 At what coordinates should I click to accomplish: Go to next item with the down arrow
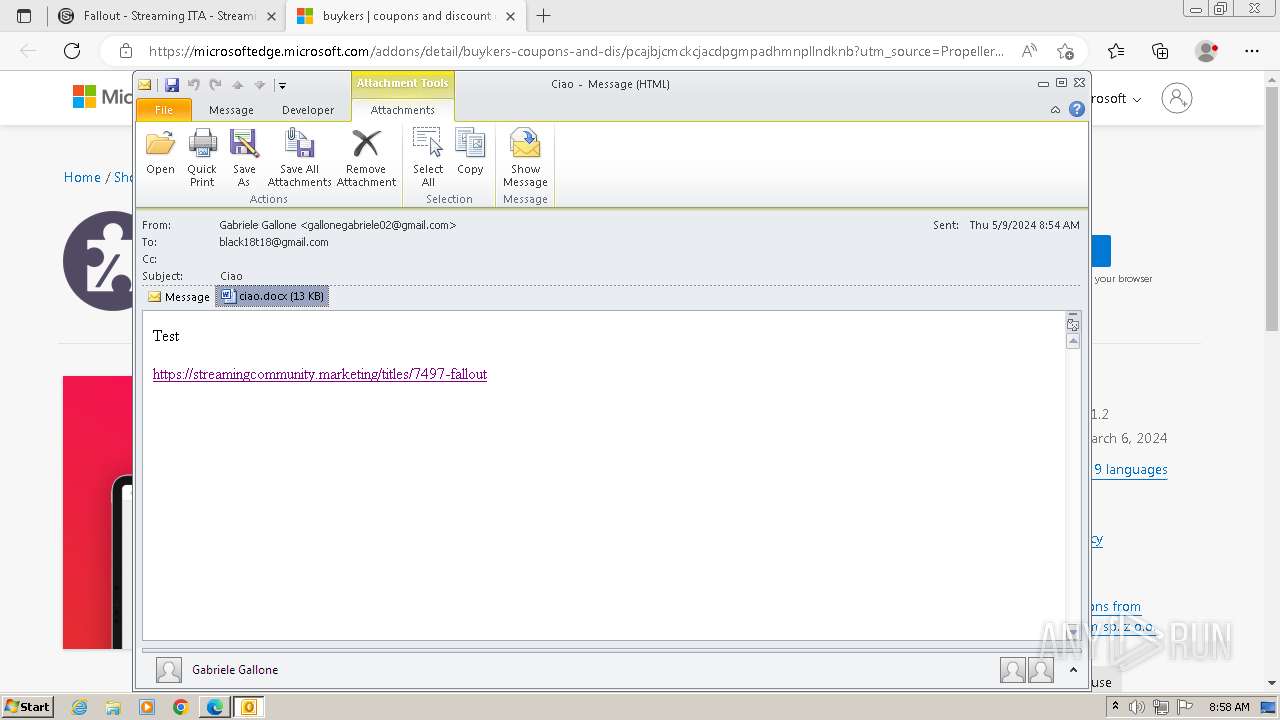[x=259, y=85]
